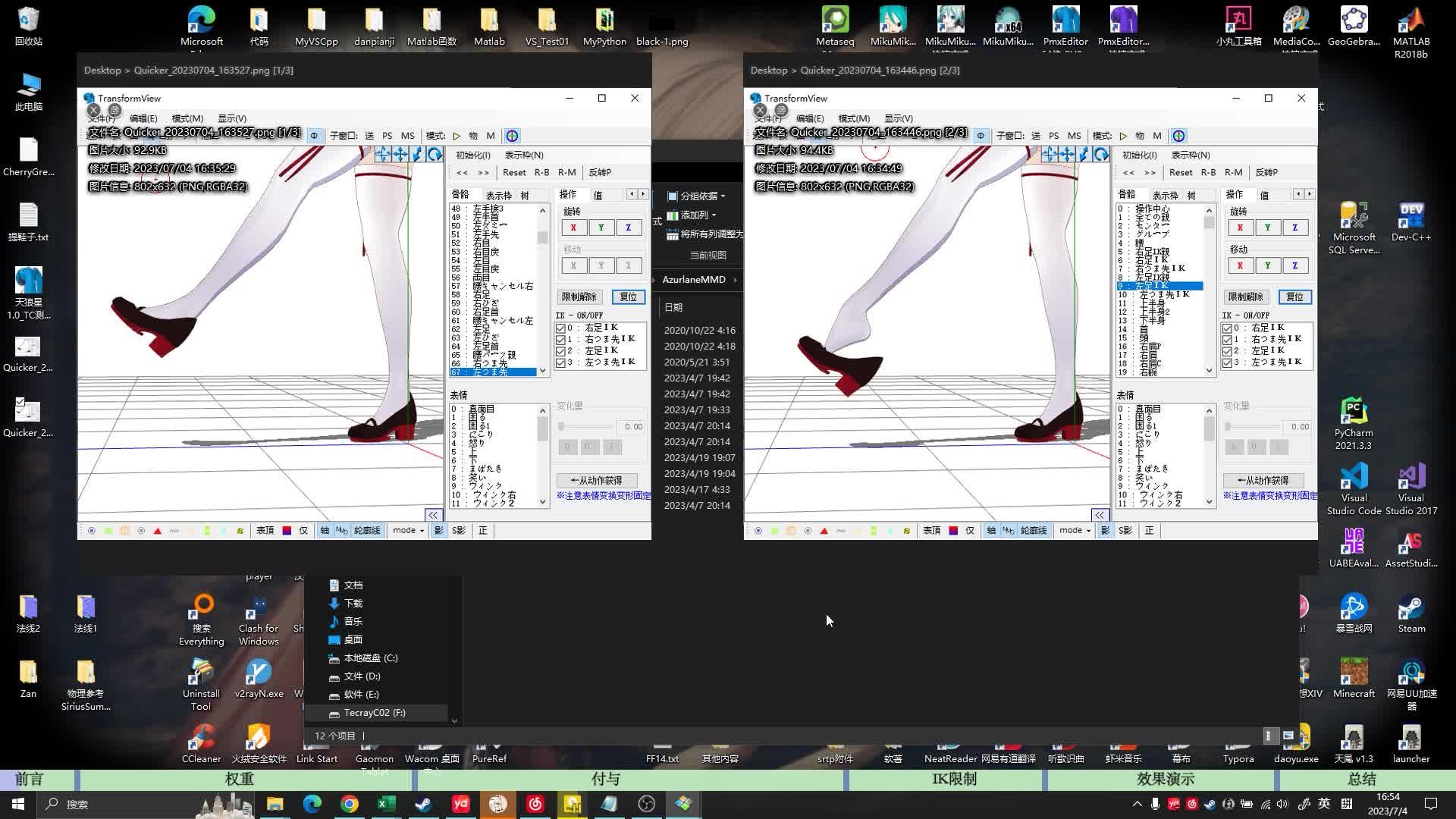Viewport: 1456px width, 819px height.
Task: Open the mode dropdown in right bottom bar
Action: point(1075,531)
